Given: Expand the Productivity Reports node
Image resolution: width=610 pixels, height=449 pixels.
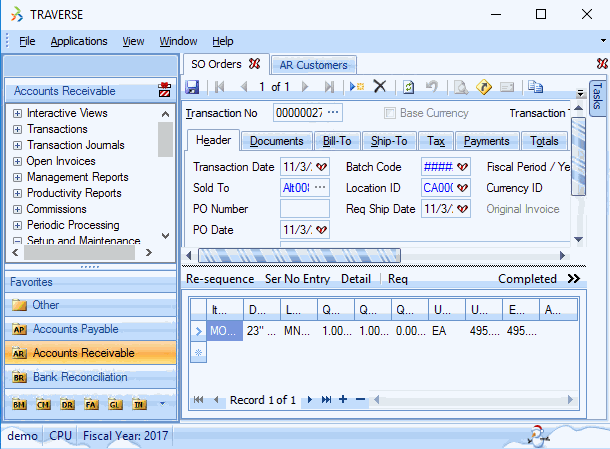Looking at the screenshot, I should tap(17, 193).
